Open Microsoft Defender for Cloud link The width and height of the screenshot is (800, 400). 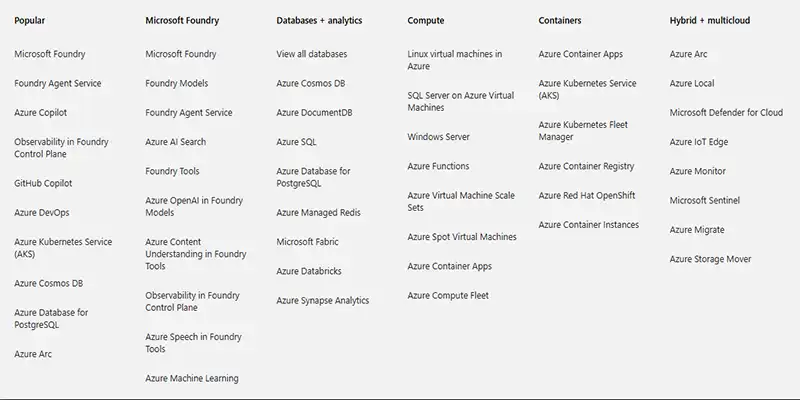tap(726, 113)
